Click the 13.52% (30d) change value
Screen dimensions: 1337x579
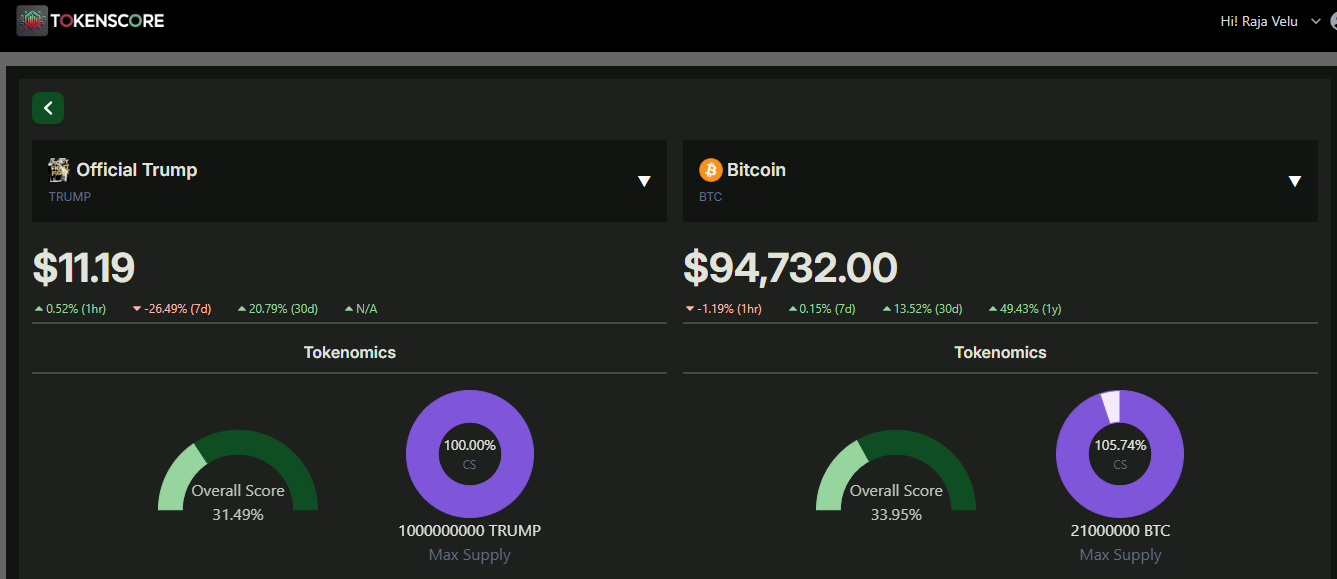click(922, 309)
